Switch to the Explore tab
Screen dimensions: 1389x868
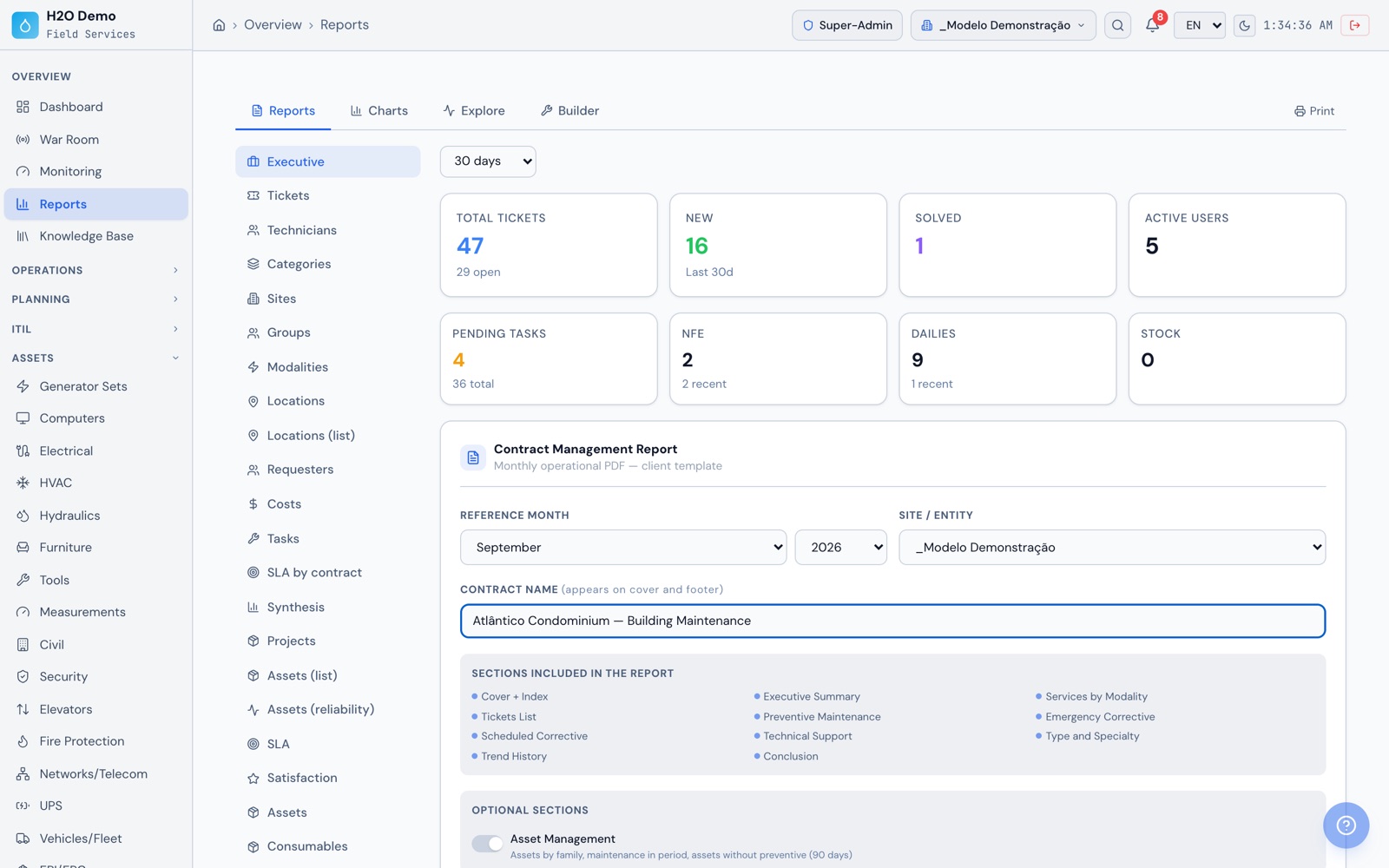[x=474, y=111]
